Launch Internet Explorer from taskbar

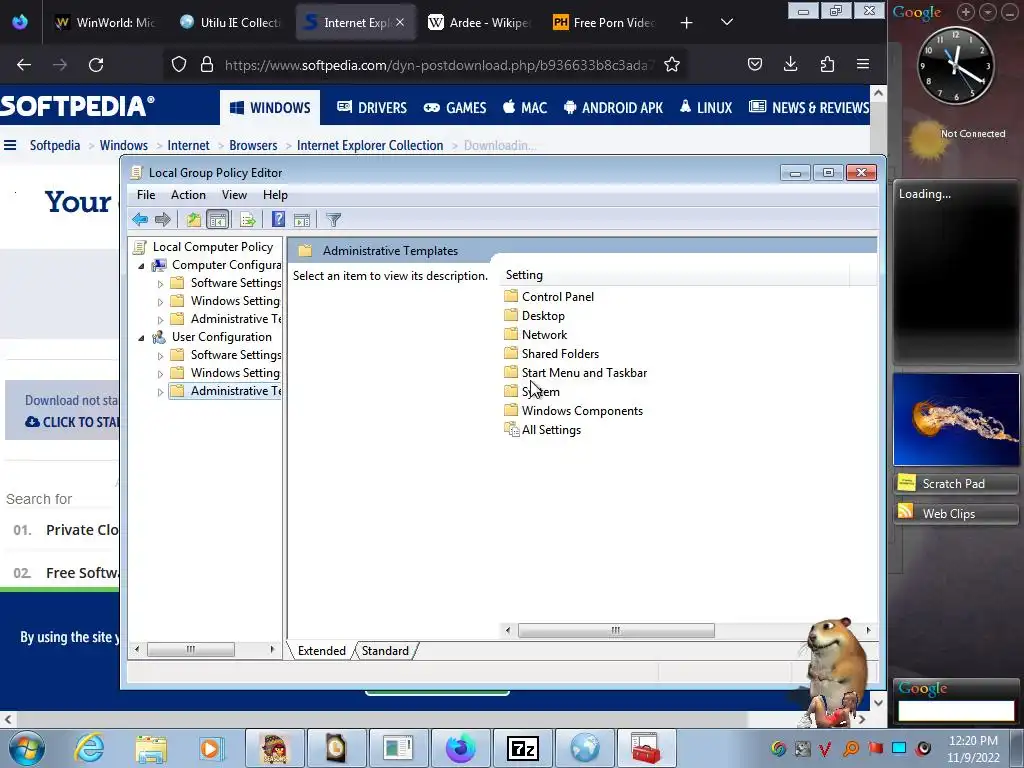[x=89, y=748]
